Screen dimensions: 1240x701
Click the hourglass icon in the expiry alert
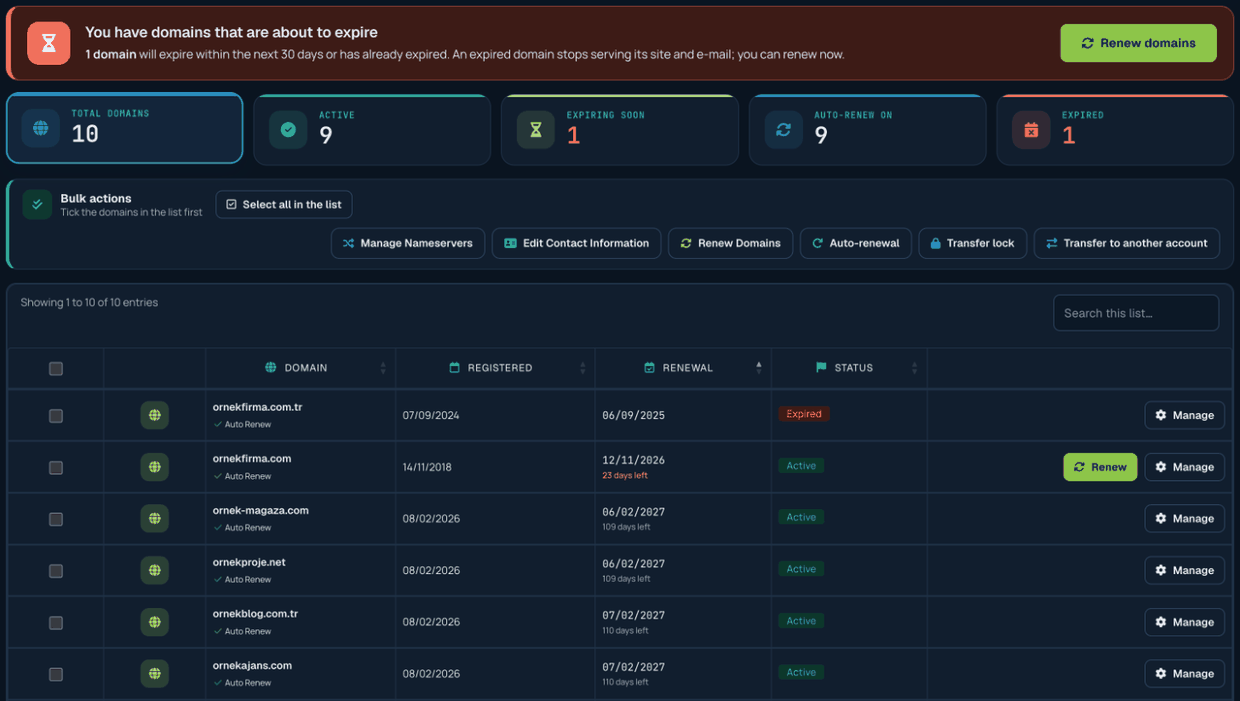(48, 43)
